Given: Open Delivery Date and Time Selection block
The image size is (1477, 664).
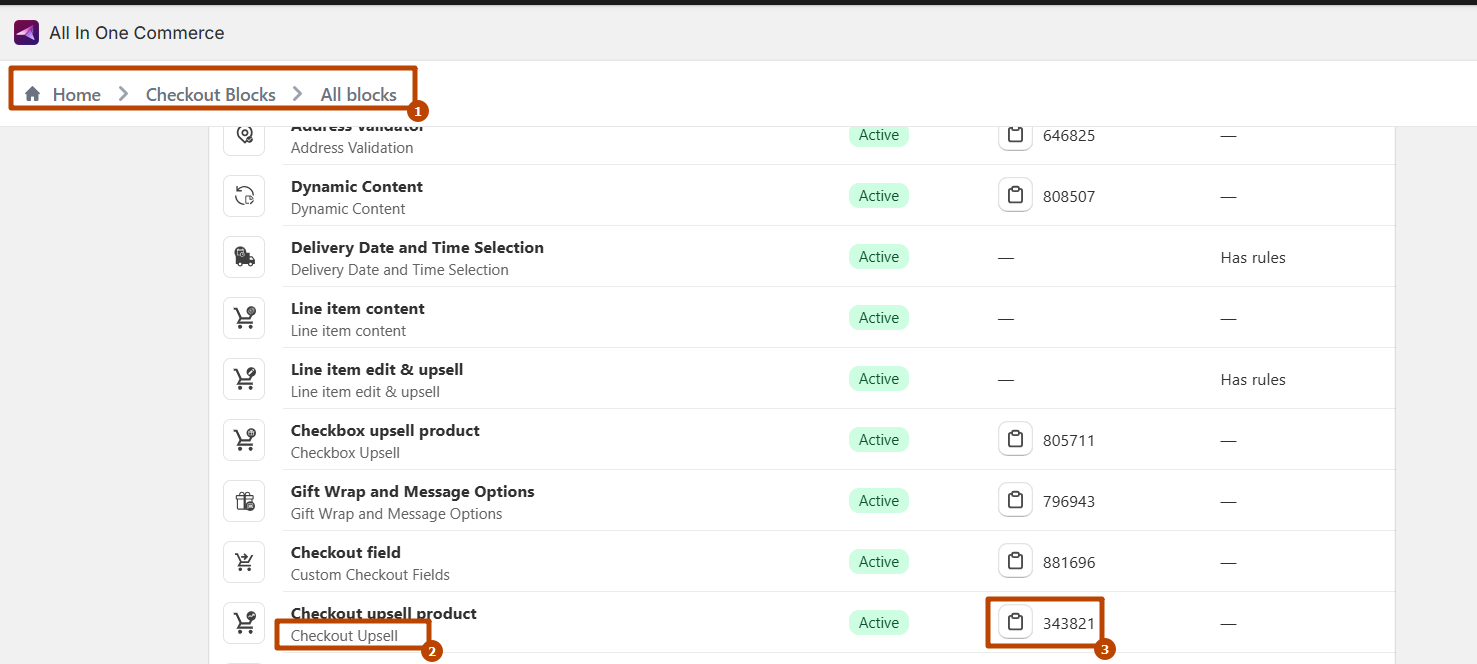Looking at the screenshot, I should pyautogui.click(x=417, y=248).
